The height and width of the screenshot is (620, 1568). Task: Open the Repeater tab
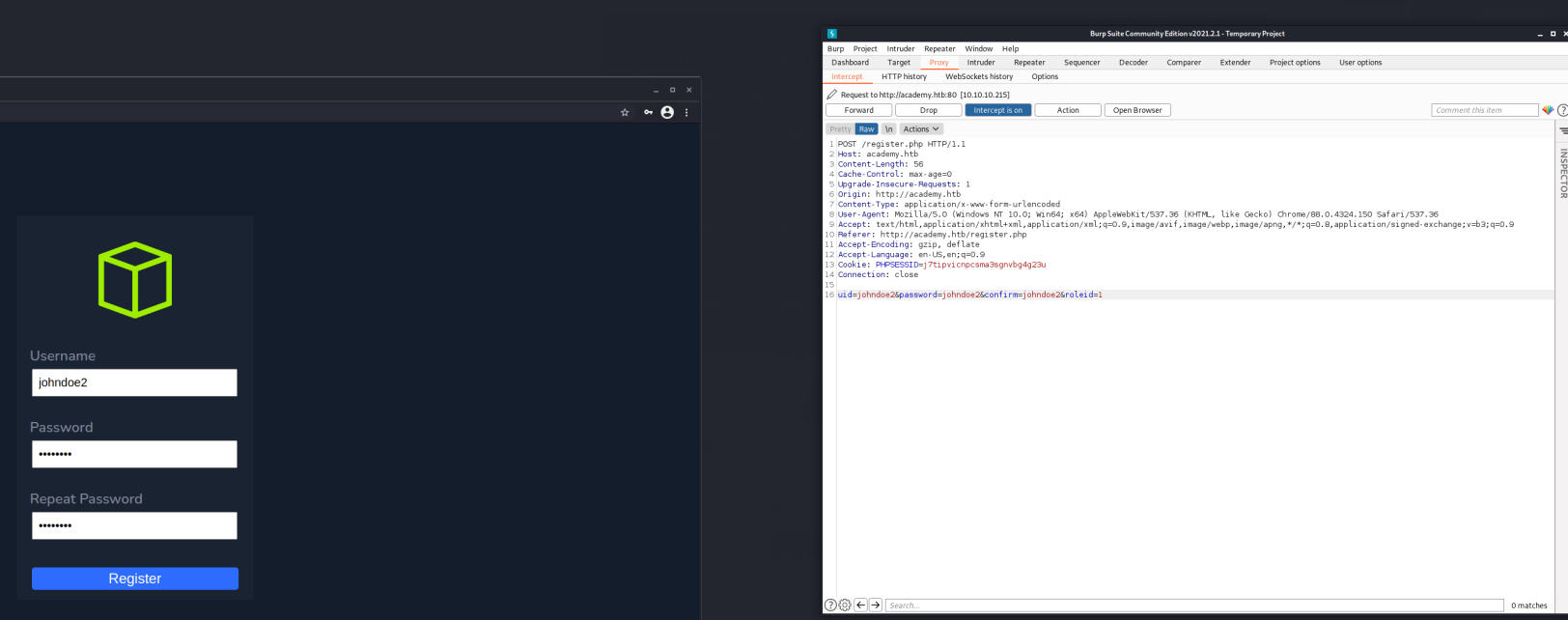pyautogui.click(x=1029, y=63)
